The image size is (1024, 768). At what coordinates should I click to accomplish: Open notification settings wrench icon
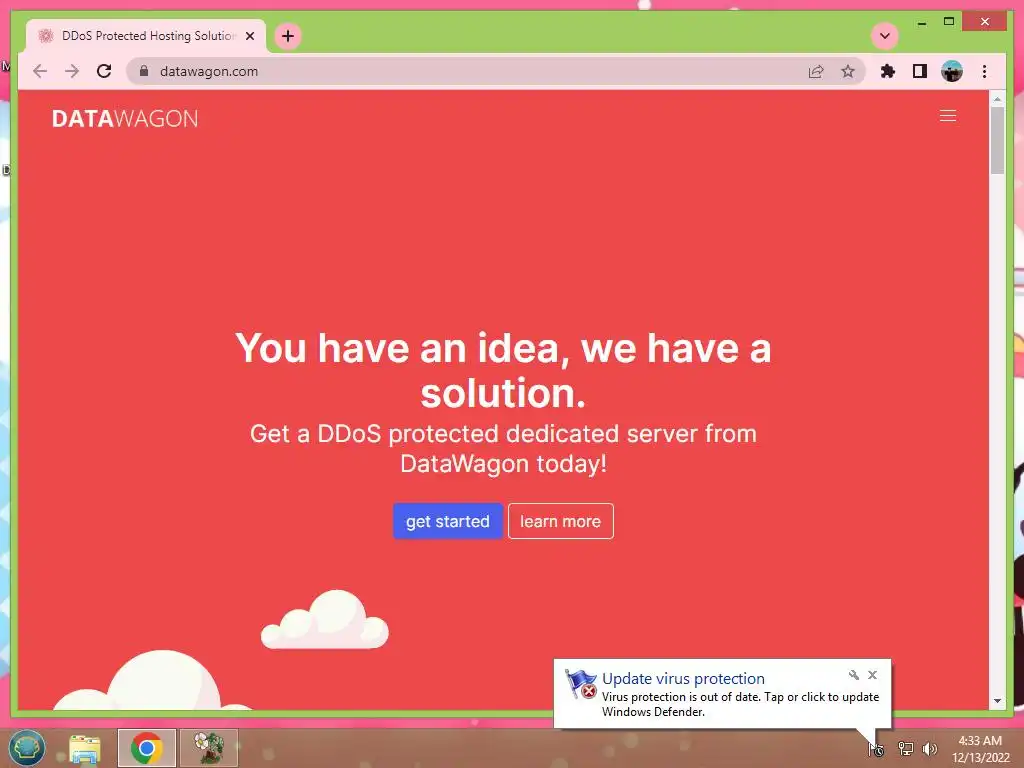click(854, 675)
